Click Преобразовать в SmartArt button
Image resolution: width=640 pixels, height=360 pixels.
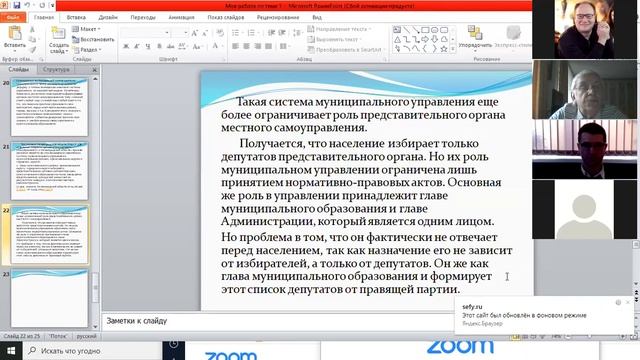[x=345, y=49]
